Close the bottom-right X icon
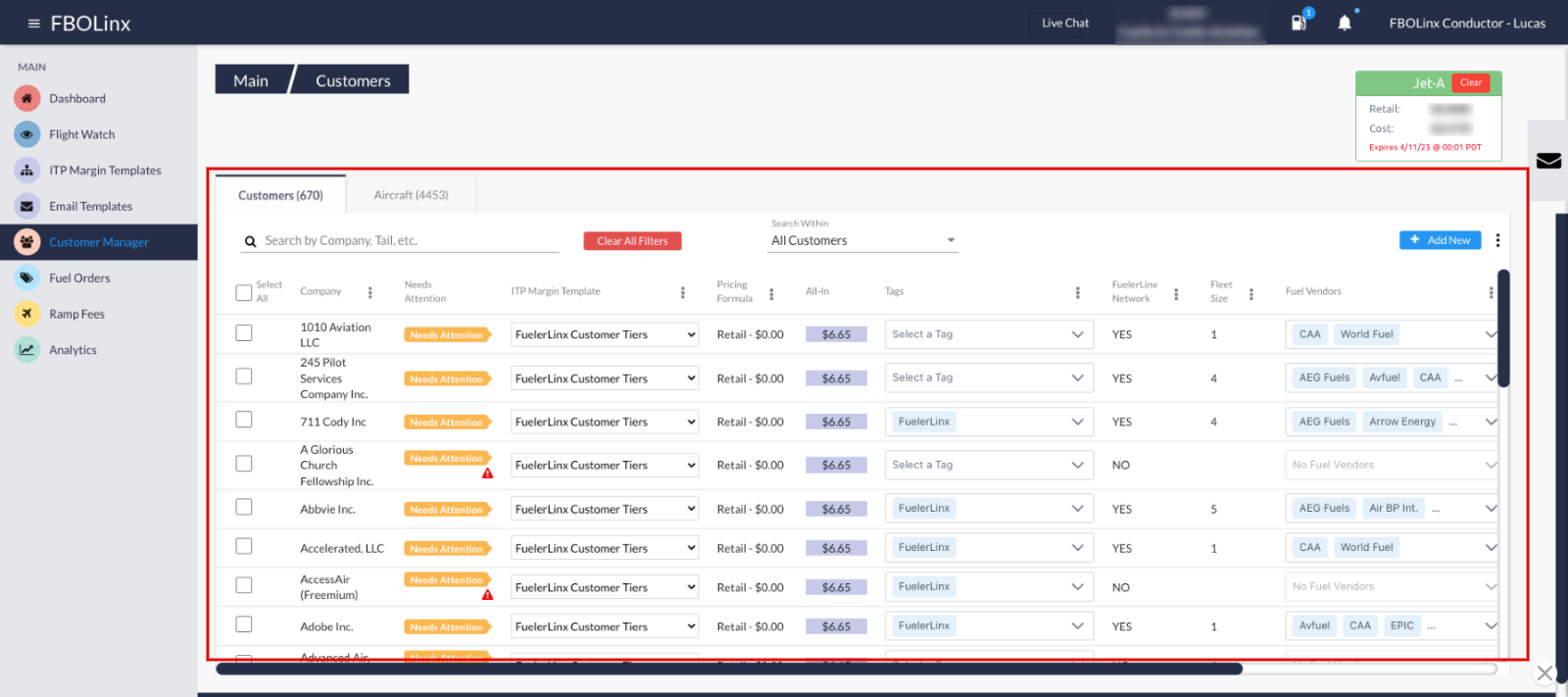The image size is (1568, 697). [x=1544, y=672]
